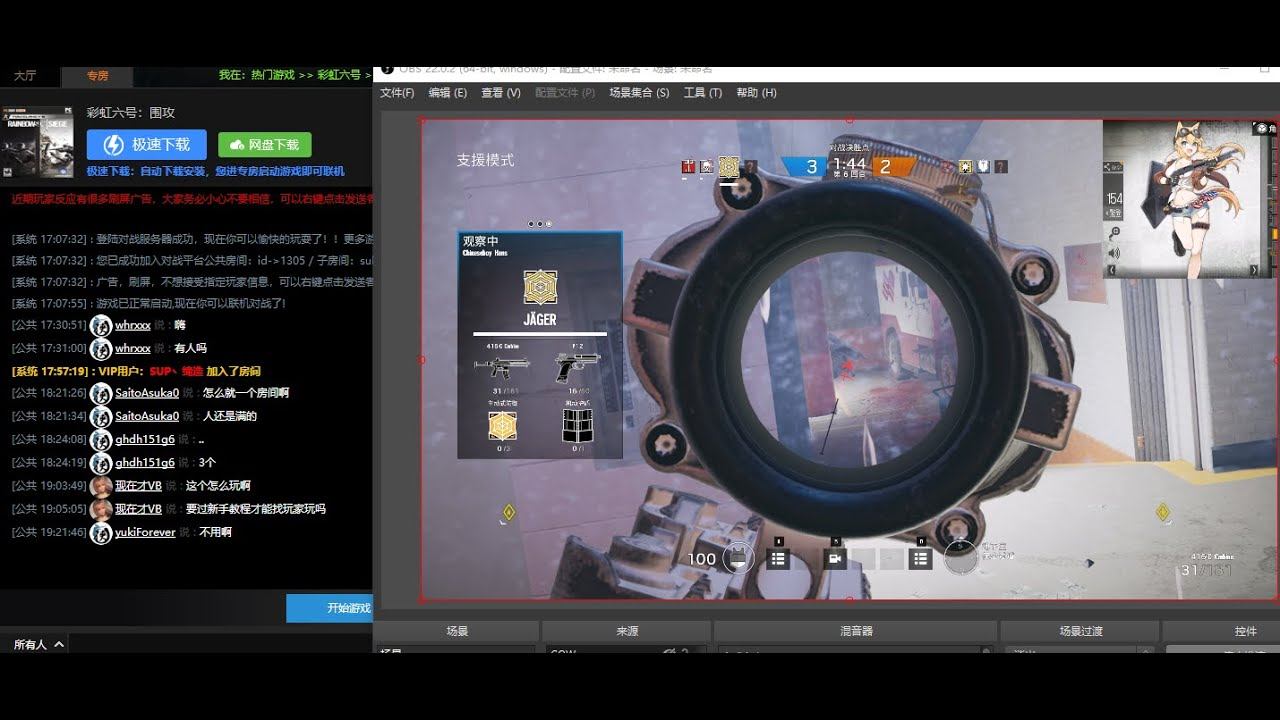This screenshot has height=720, width=1280.
Task: Click ghdh151g6's avatar at 18:24:19
Action: coord(100,463)
